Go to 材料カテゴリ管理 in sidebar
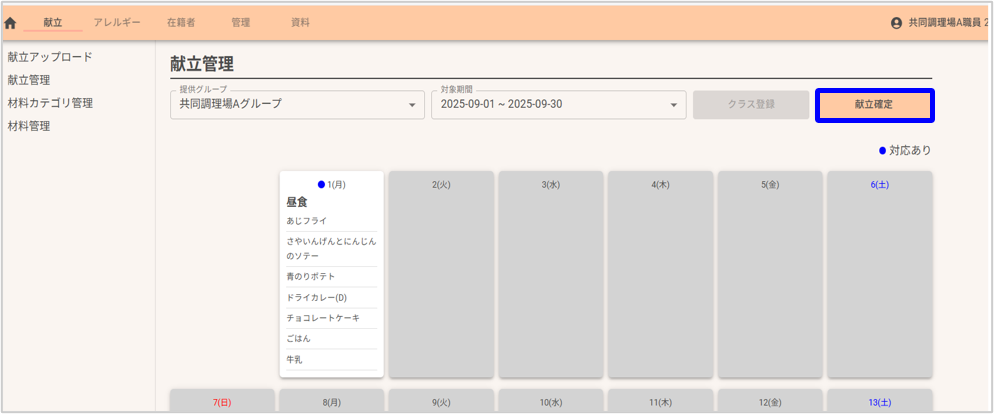The height and width of the screenshot is (414, 994). click(x=50, y=103)
